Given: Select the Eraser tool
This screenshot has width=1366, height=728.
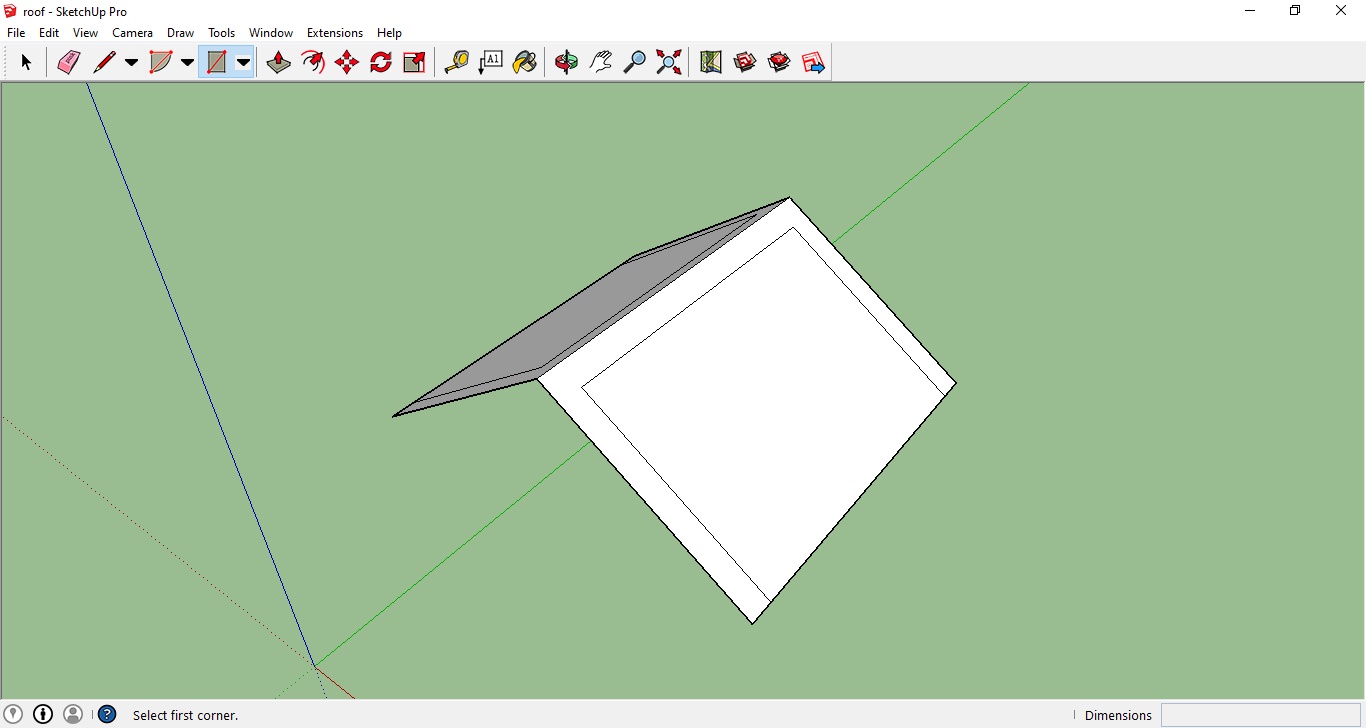Looking at the screenshot, I should coord(68,61).
